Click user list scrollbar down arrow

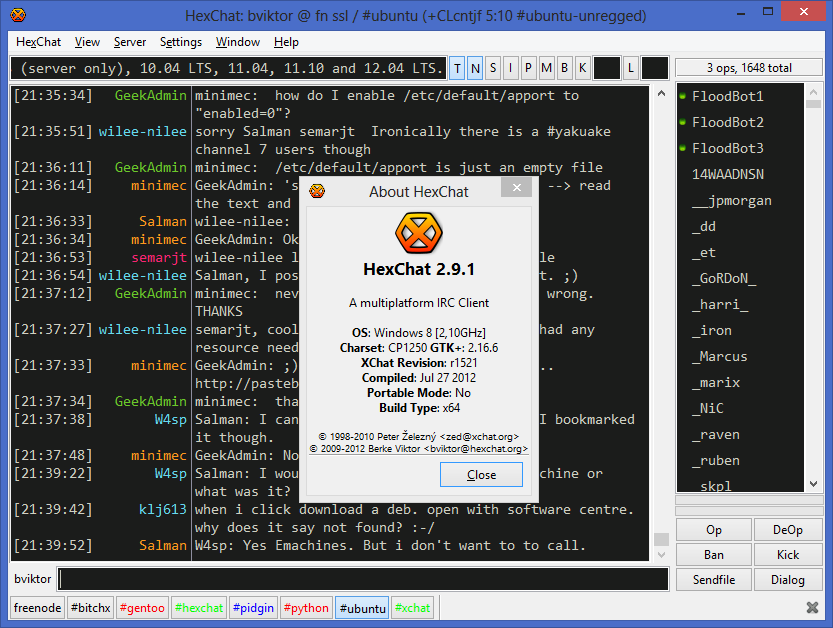point(813,484)
